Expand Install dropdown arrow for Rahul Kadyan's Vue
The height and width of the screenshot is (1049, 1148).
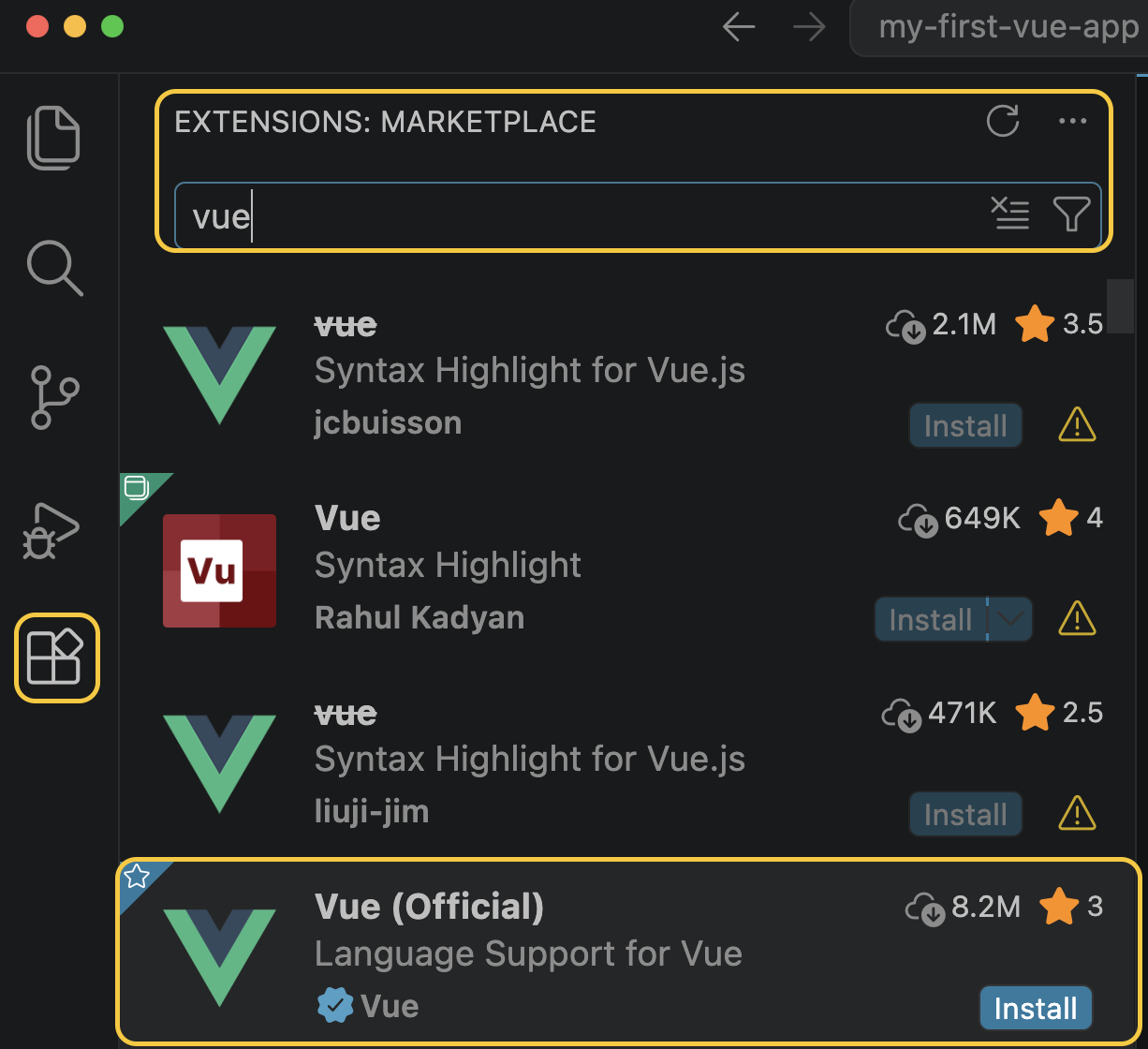(x=1009, y=619)
